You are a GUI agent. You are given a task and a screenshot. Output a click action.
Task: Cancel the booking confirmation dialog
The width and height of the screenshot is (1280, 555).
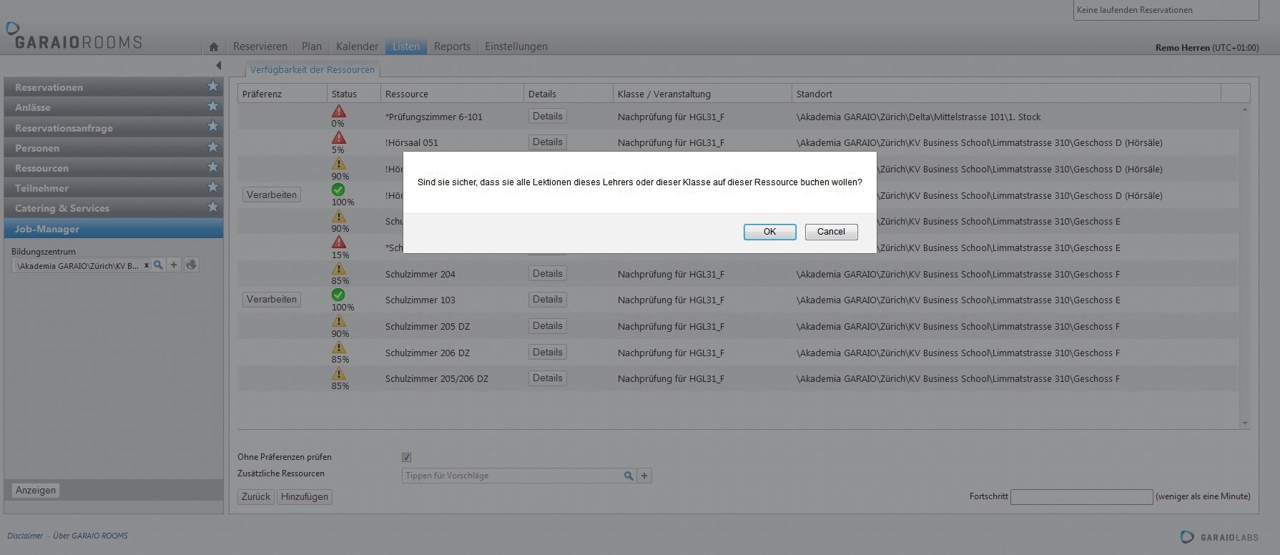pyautogui.click(x=831, y=232)
